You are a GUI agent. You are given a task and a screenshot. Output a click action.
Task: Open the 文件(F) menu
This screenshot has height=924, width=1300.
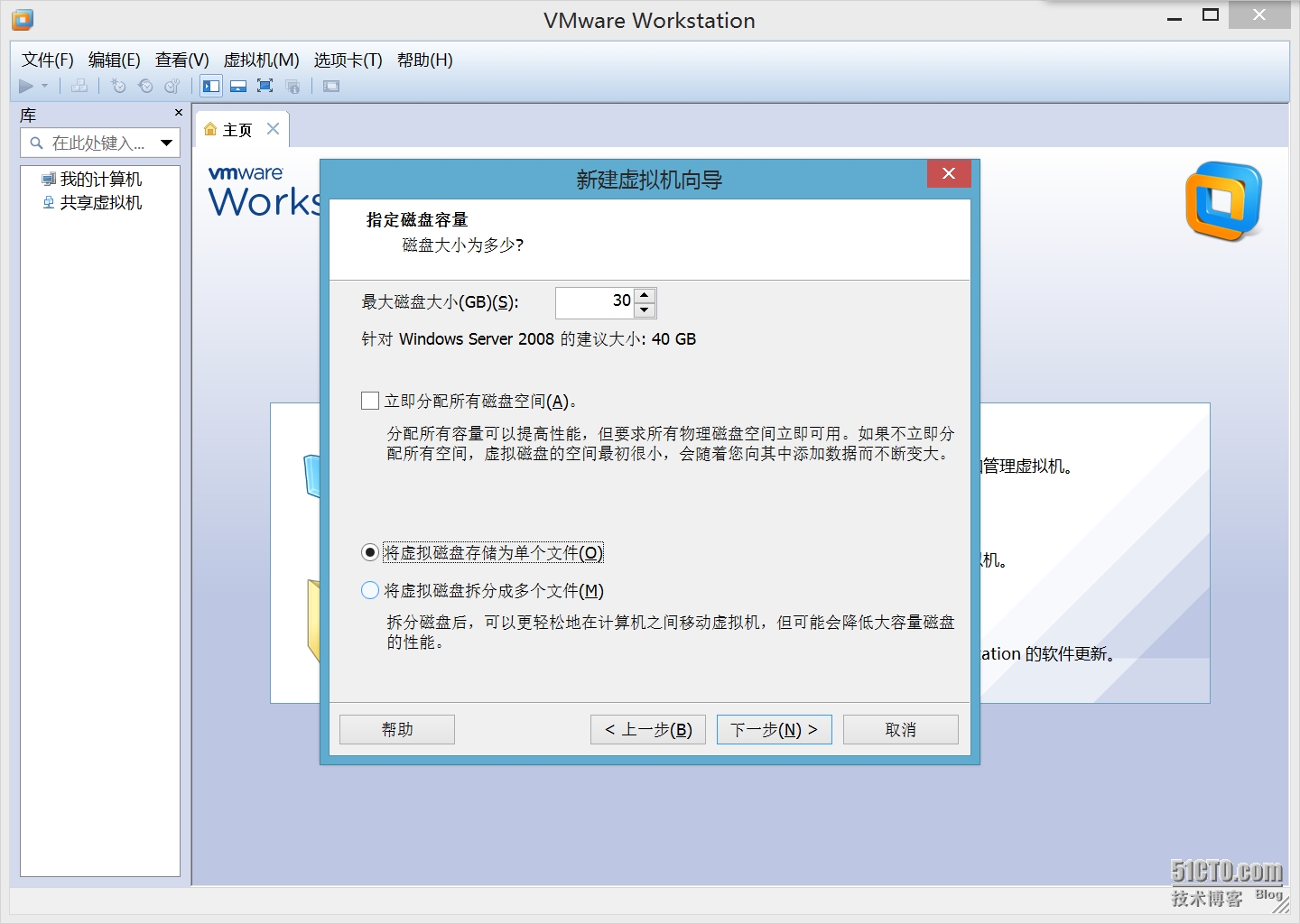[48, 60]
